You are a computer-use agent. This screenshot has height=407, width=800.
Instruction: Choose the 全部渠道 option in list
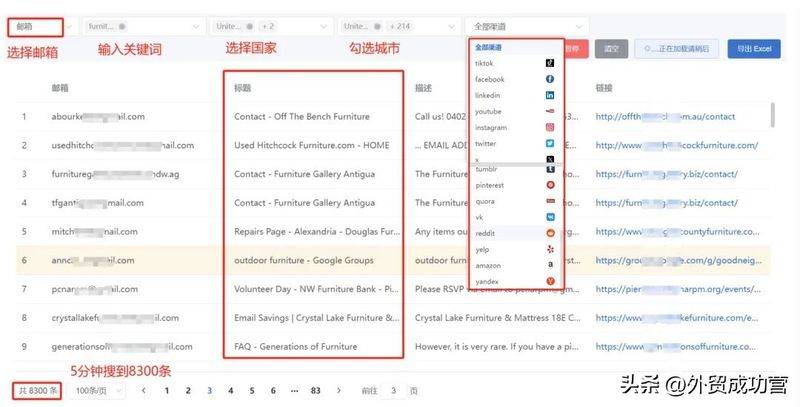(x=489, y=47)
